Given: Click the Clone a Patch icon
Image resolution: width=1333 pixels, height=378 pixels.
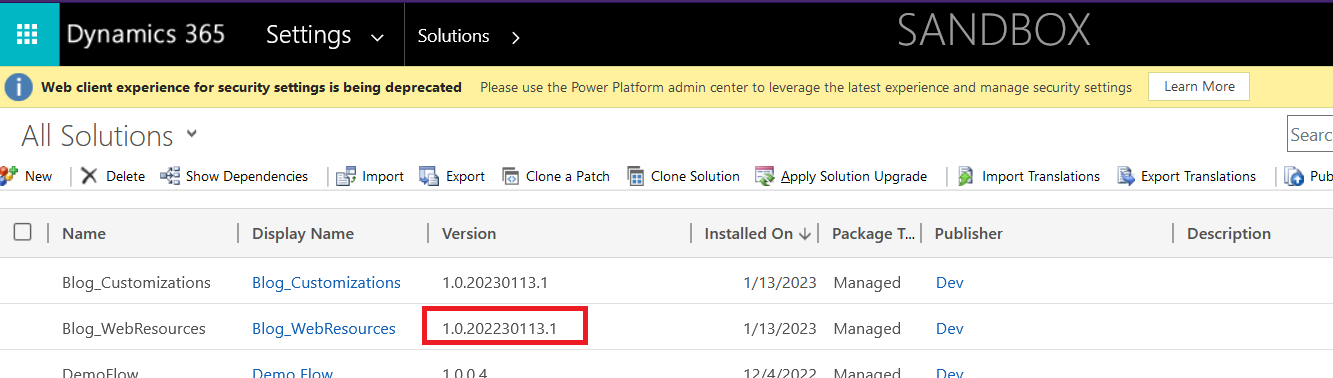Looking at the screenshot, I should point(510,176).
